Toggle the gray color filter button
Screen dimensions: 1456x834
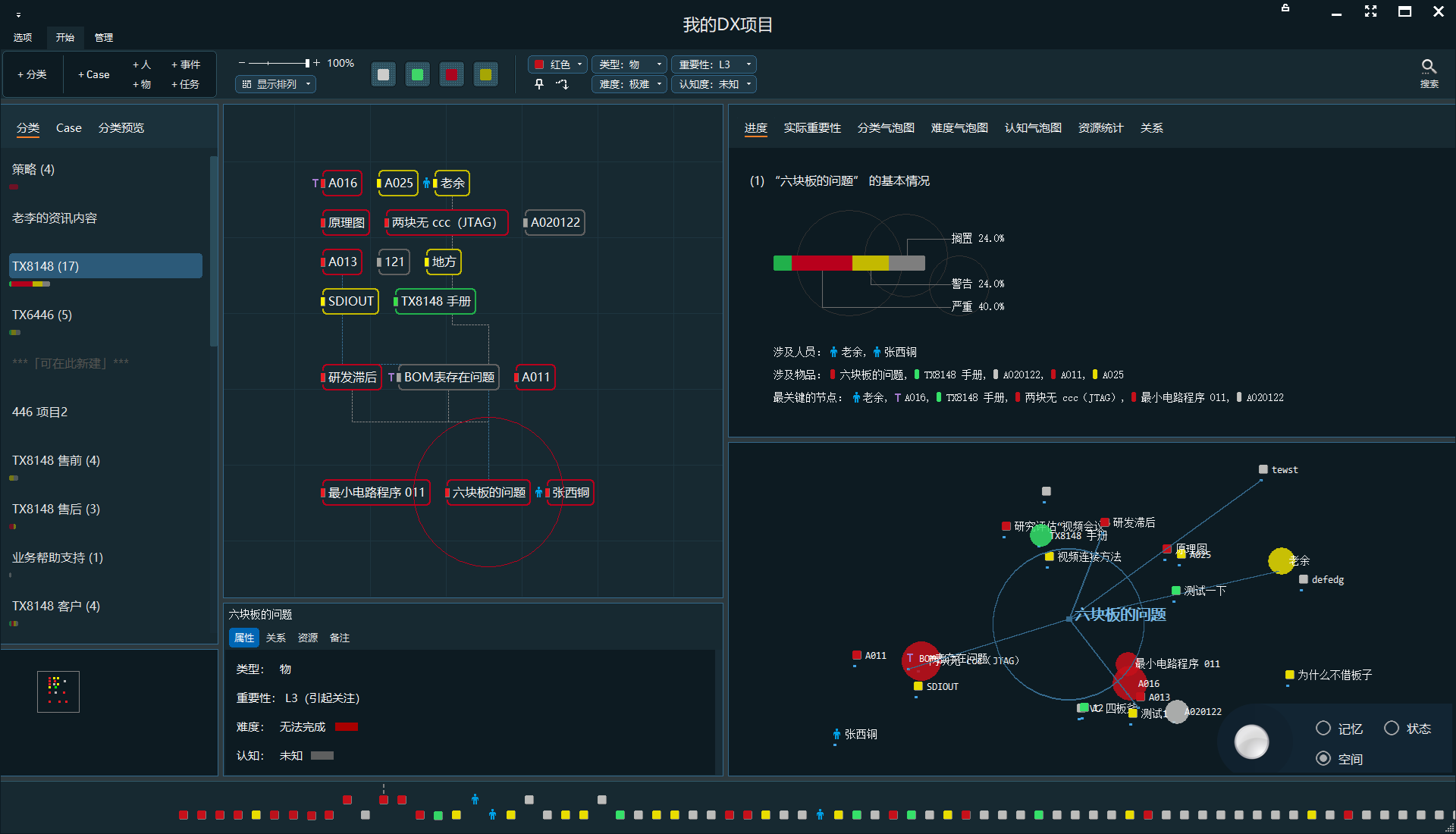tap(383, 74)
